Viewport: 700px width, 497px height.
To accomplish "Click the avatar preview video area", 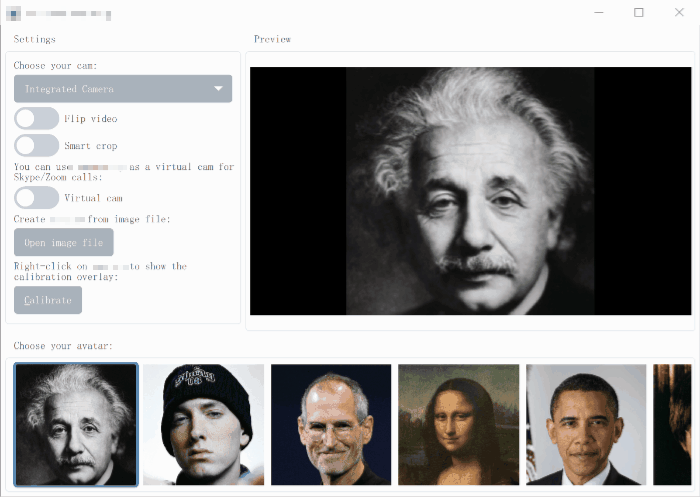I will [471, 191].
